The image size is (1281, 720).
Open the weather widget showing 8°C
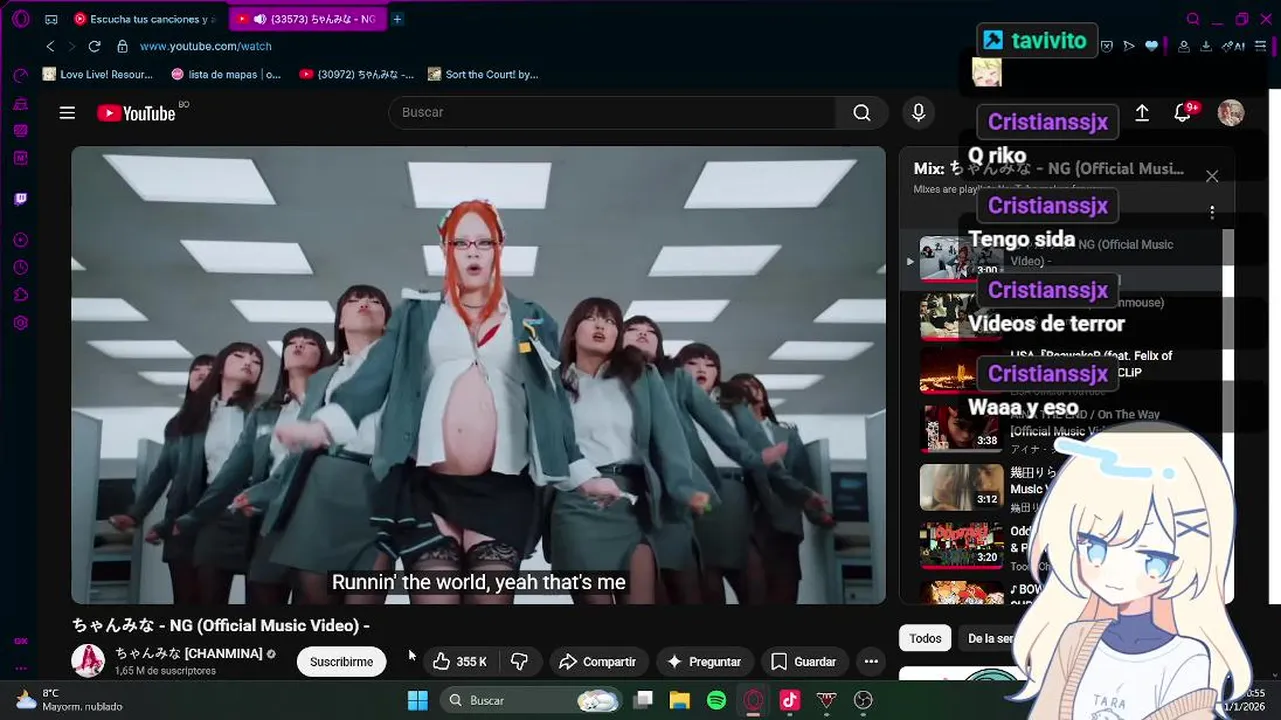point(68,700)
